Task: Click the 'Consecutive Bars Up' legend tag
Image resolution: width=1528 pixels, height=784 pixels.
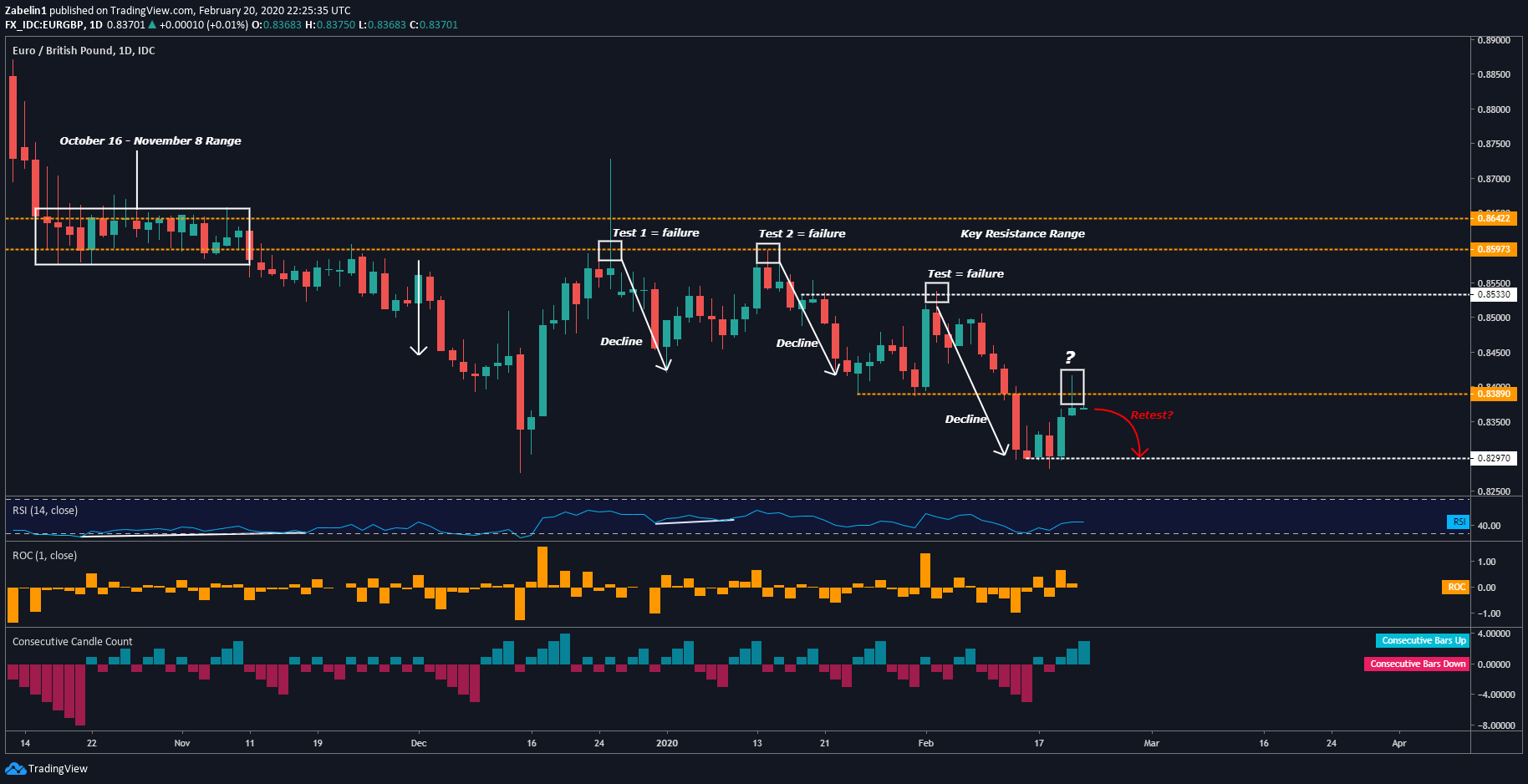Action: [x=1424, y=640]
